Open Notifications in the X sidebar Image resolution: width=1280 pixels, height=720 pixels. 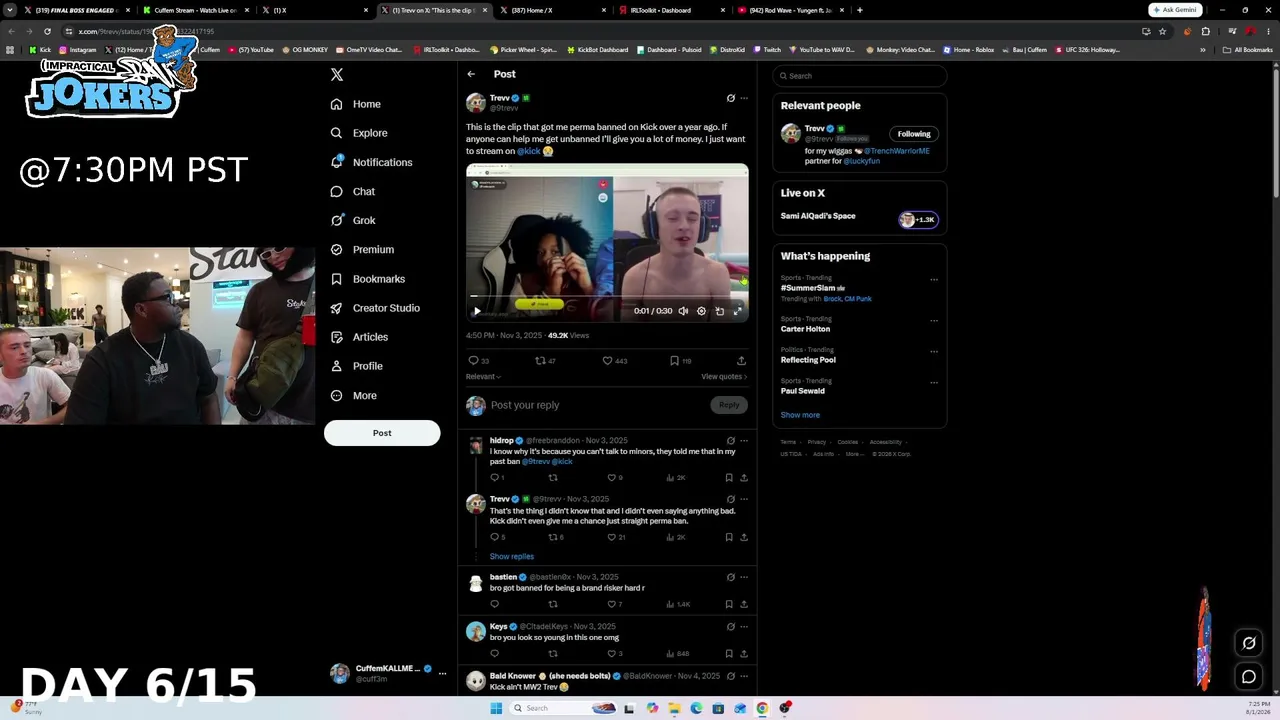click(x=371, y=162)
